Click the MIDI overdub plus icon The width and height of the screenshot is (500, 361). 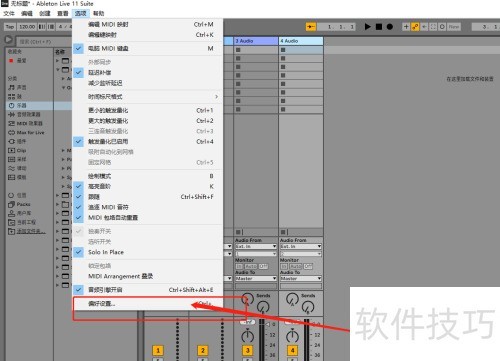(406, 26)
